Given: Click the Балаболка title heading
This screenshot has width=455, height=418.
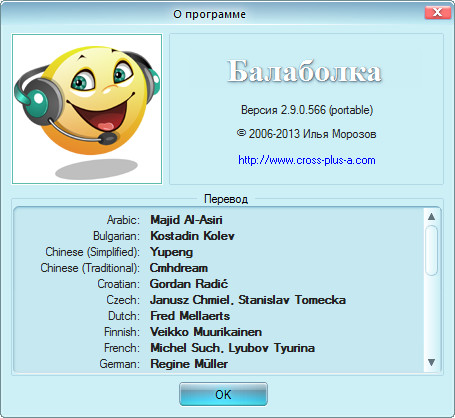Looking at the screenshot, I should tap(304, 71).
